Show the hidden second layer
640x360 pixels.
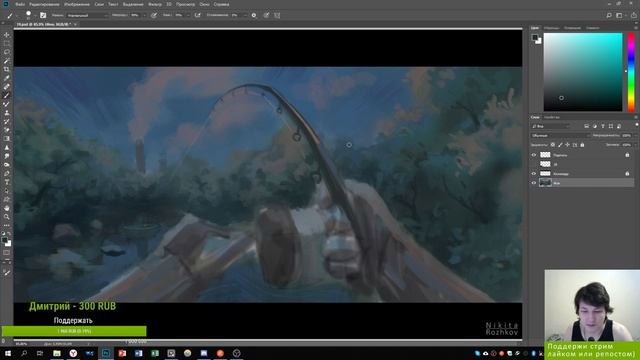click(533, 164)
